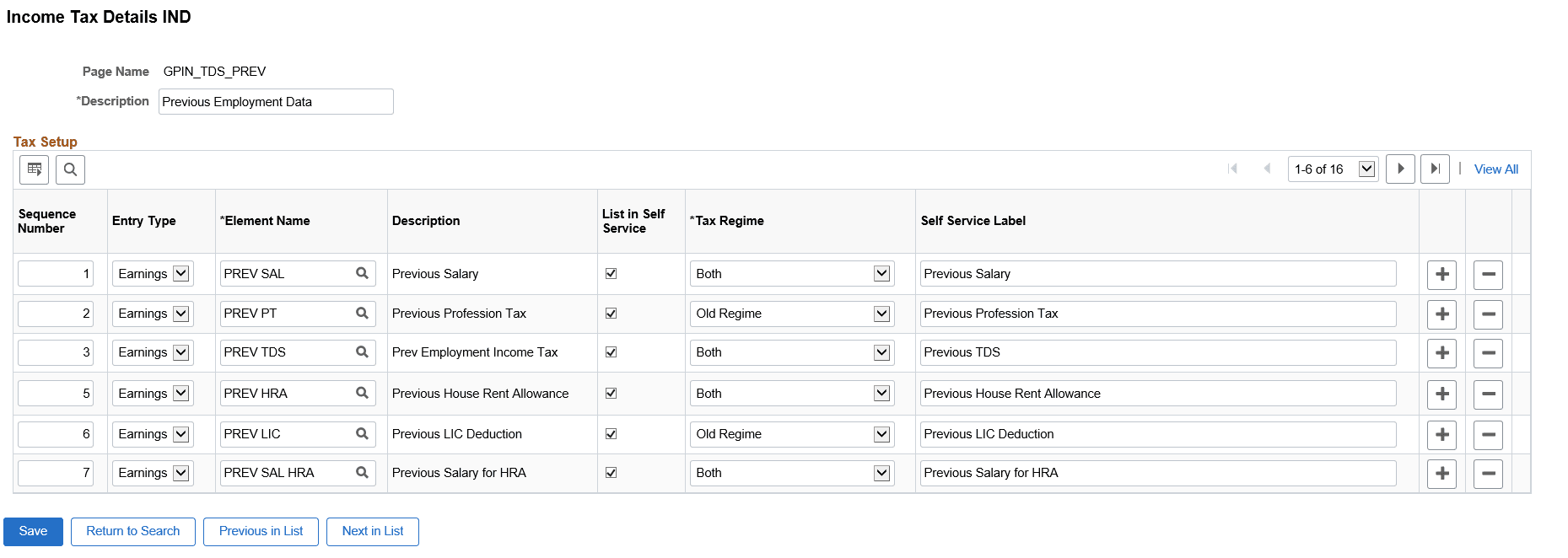1568x558 pixels.
Task: Save the income tax details
Action: point(33,531)
